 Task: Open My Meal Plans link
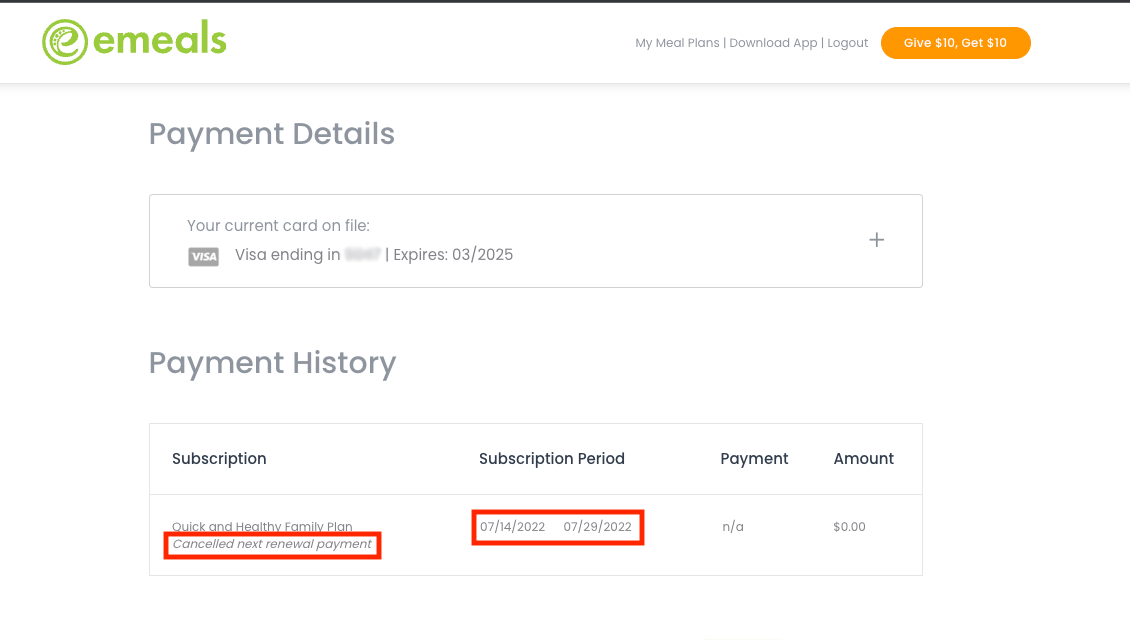click(x=677, y=43)
